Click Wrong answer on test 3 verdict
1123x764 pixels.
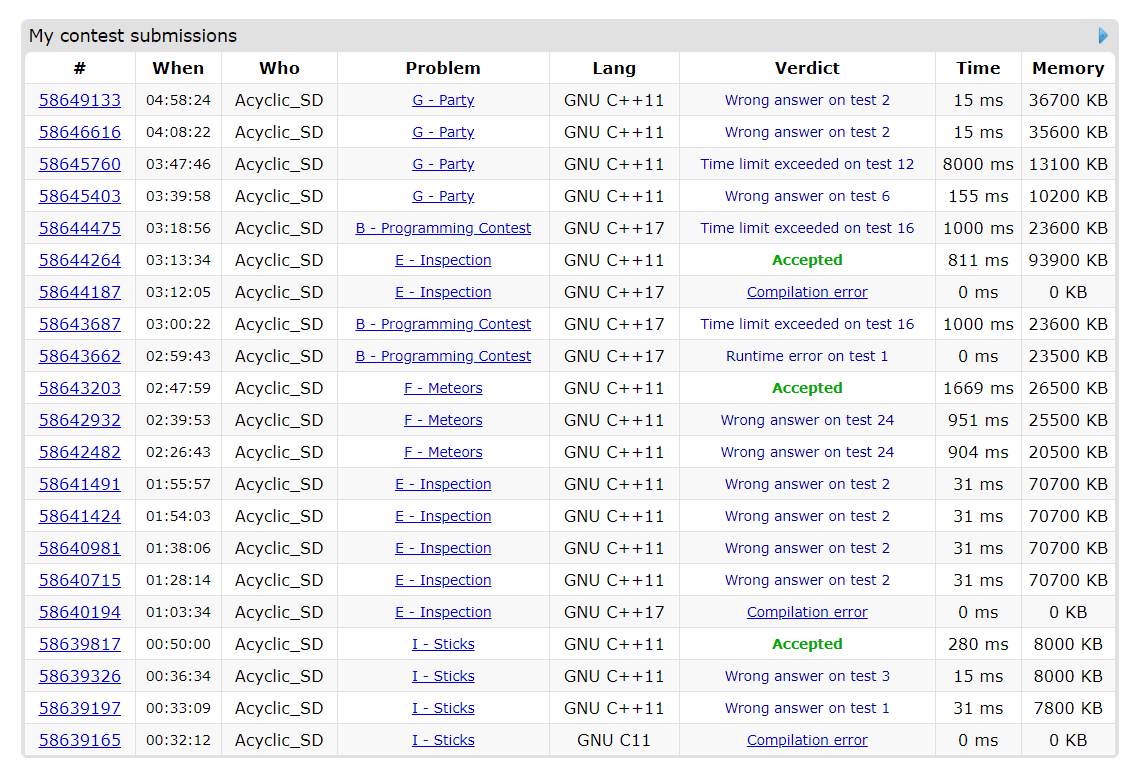(807, 676)
